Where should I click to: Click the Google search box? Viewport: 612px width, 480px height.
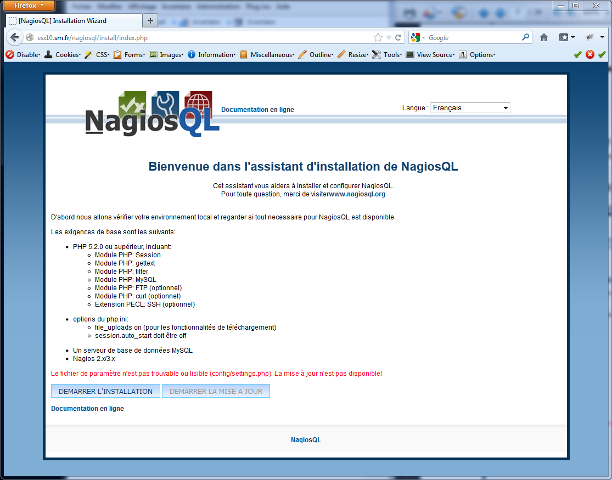click(473, 37)
